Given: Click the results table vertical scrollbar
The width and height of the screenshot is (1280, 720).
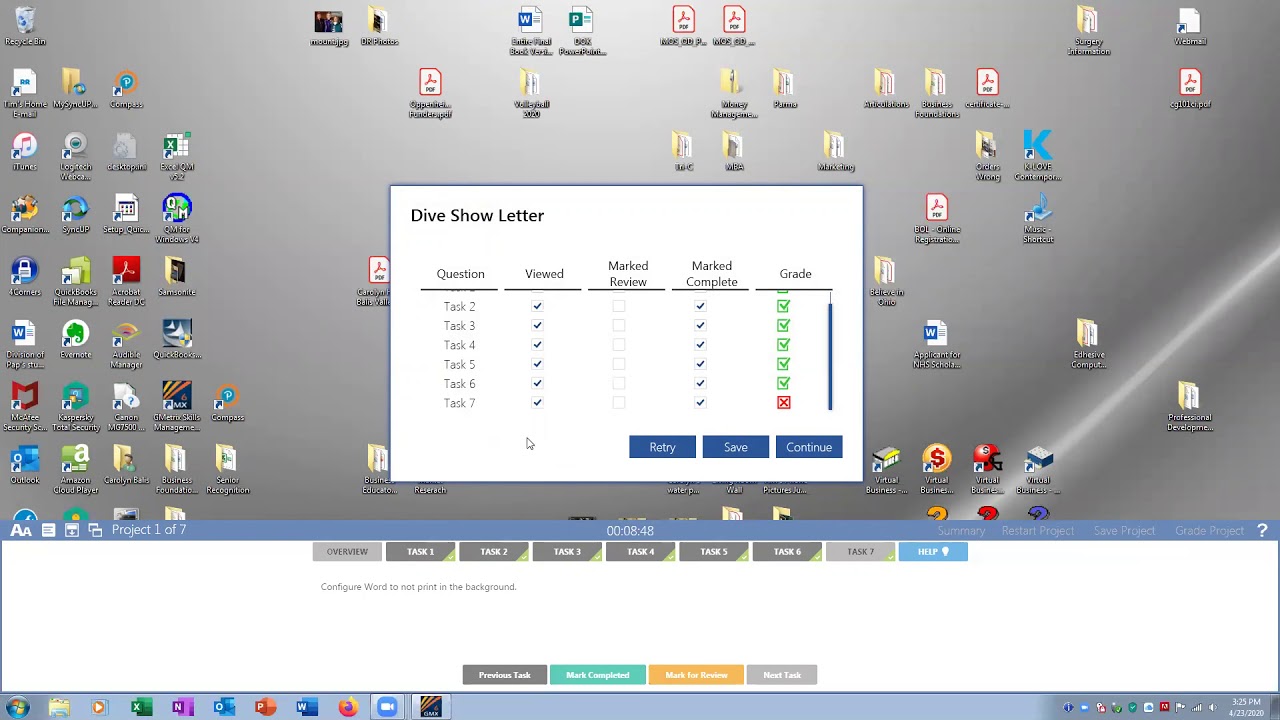Looking at the screenshot, I should coord(830,355).
